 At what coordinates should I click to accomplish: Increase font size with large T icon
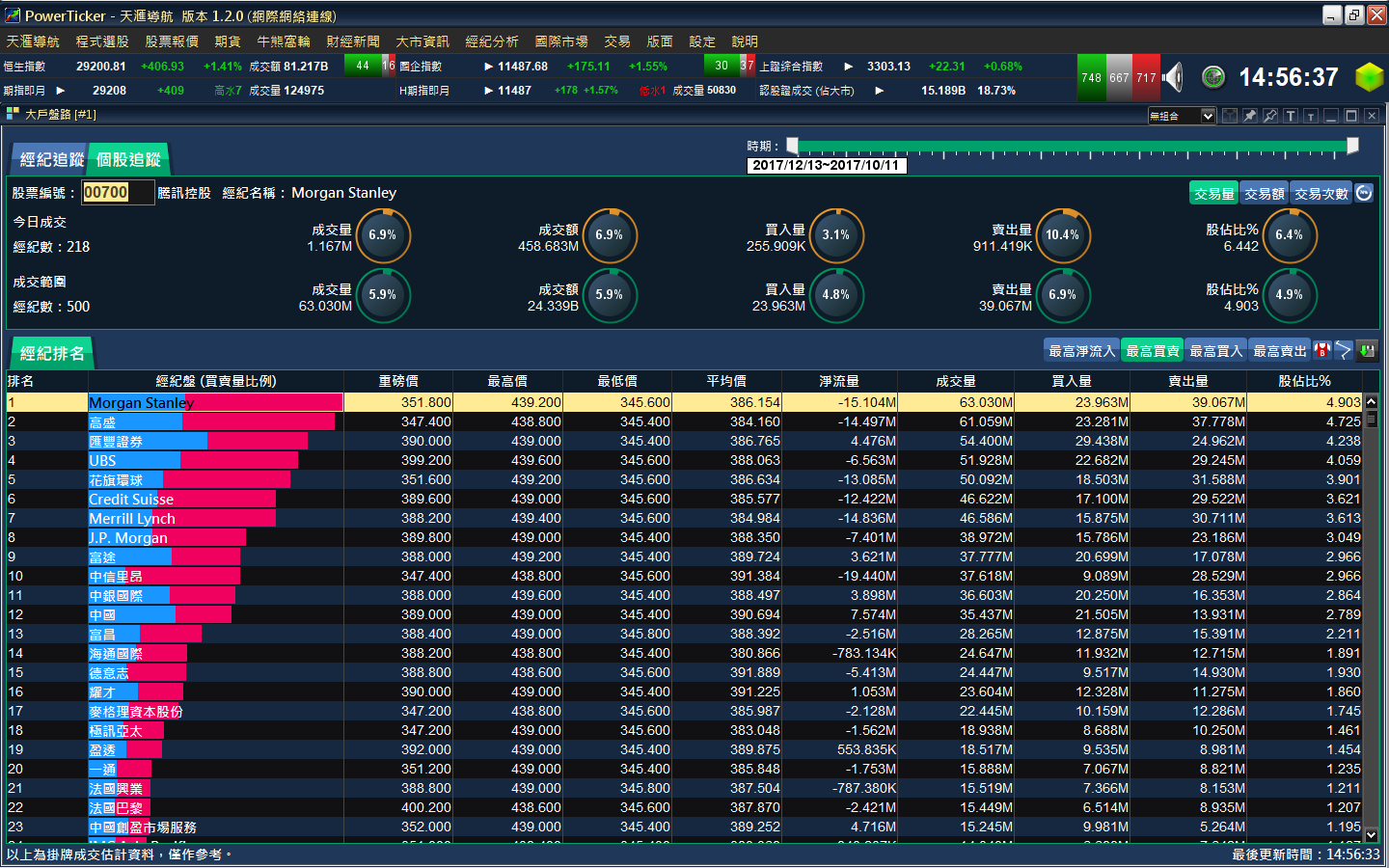[x=1291, y=116]
